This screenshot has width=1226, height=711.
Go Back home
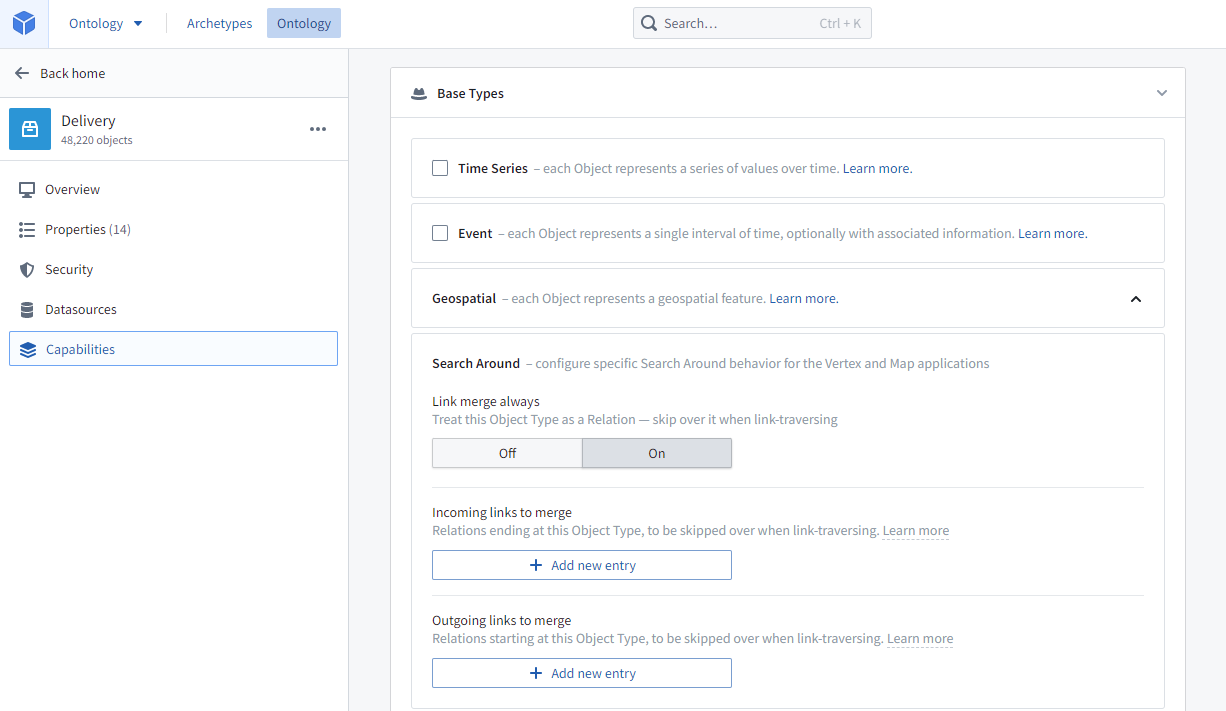coord(72,73)
